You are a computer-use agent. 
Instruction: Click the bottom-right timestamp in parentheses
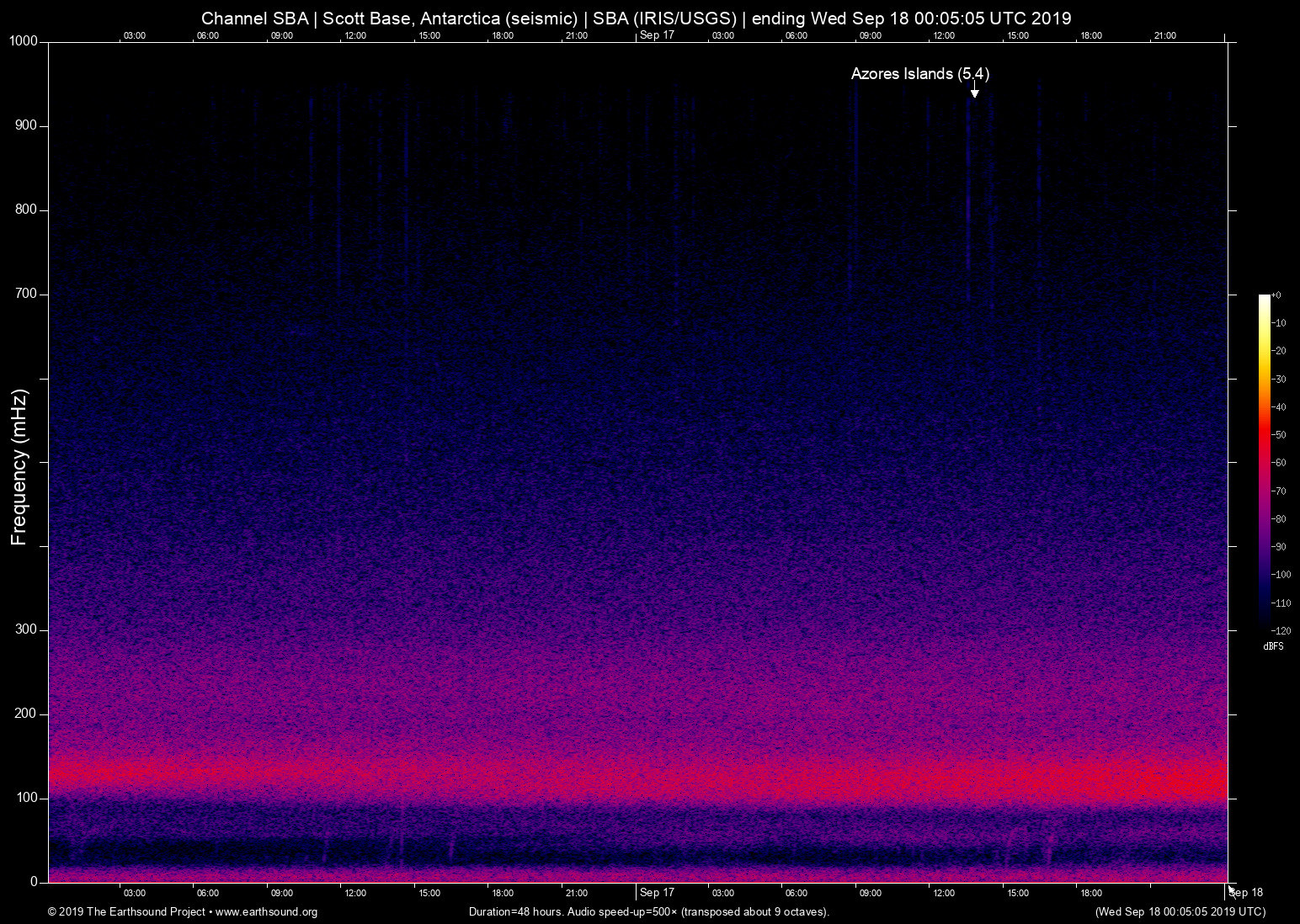point(1180,912)
